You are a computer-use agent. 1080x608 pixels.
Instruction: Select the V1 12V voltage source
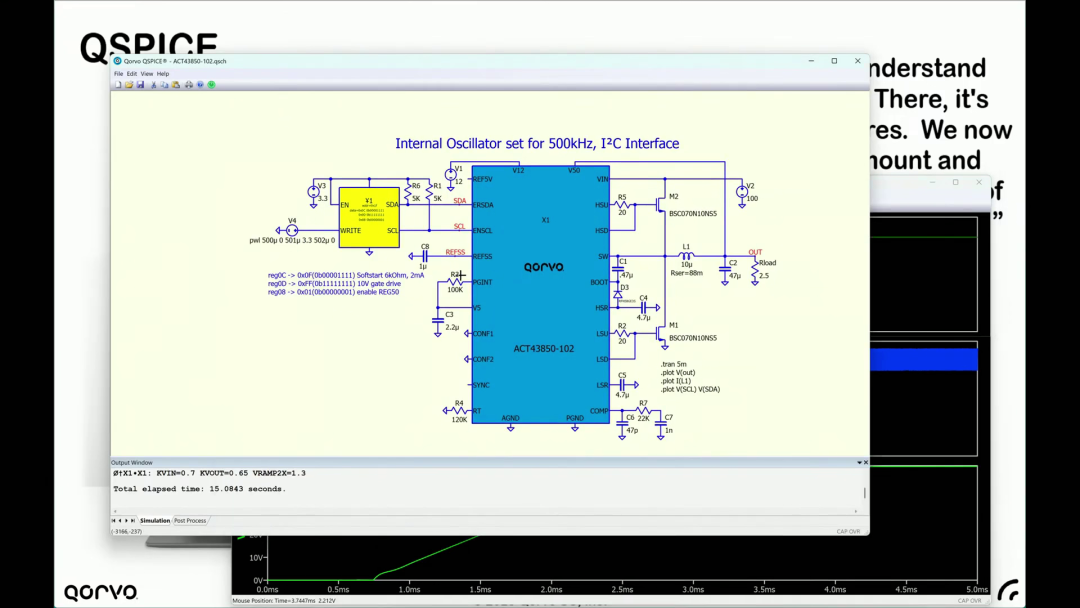coord(450,175)
